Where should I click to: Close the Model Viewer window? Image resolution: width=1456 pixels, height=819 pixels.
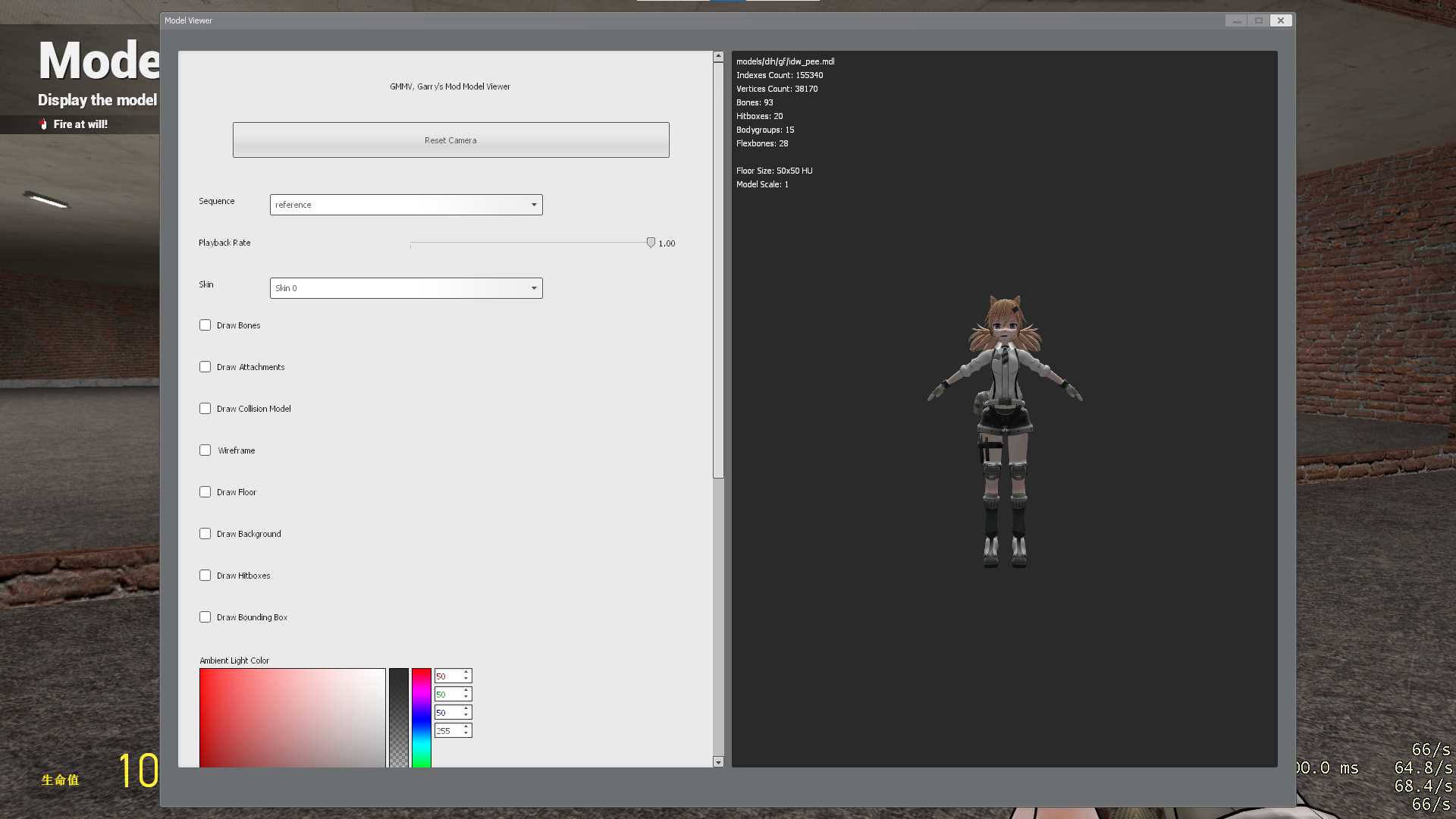pyautogui.click(x=1281, y=20)
